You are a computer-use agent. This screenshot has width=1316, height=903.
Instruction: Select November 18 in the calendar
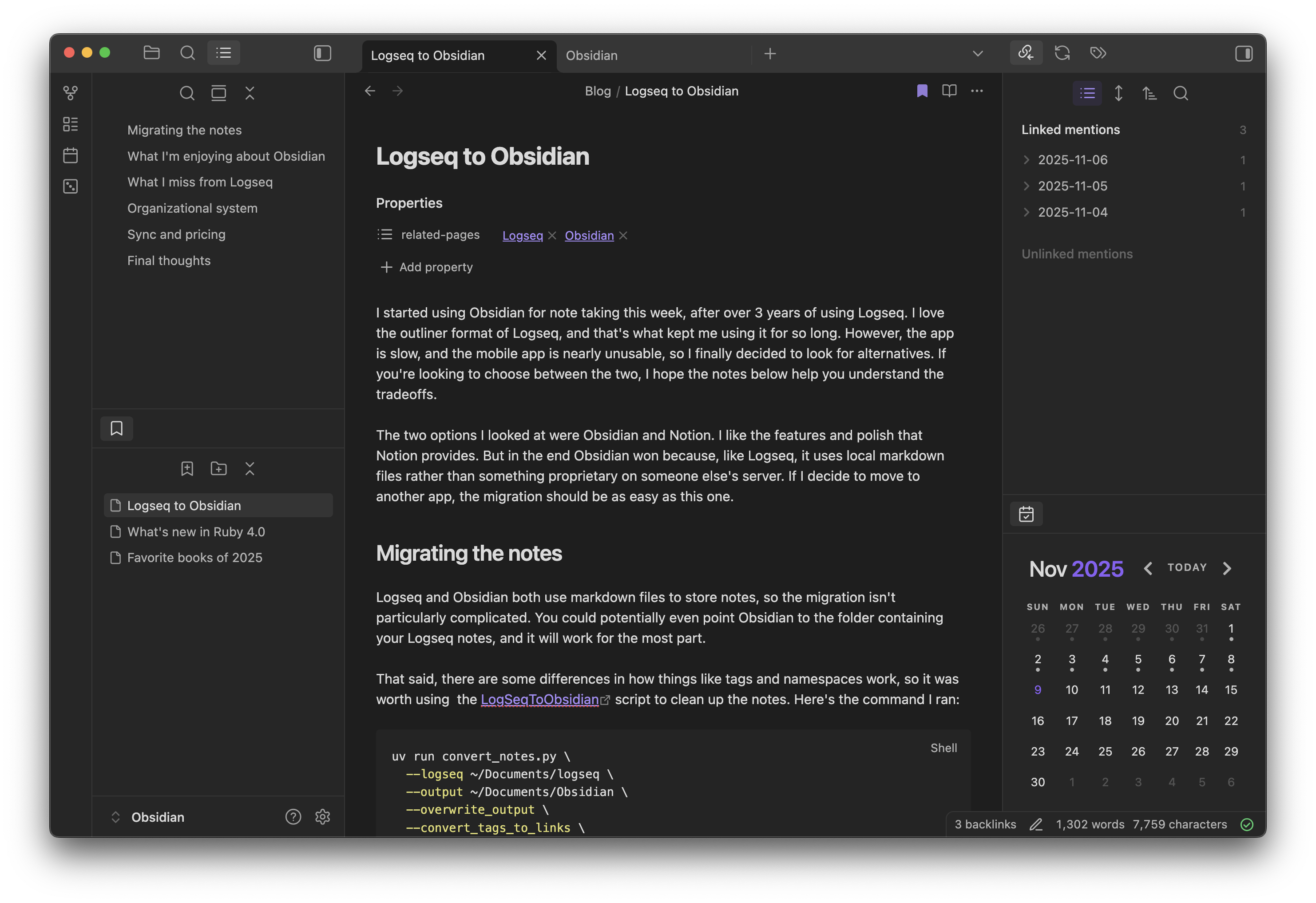tap(1105, 721)
